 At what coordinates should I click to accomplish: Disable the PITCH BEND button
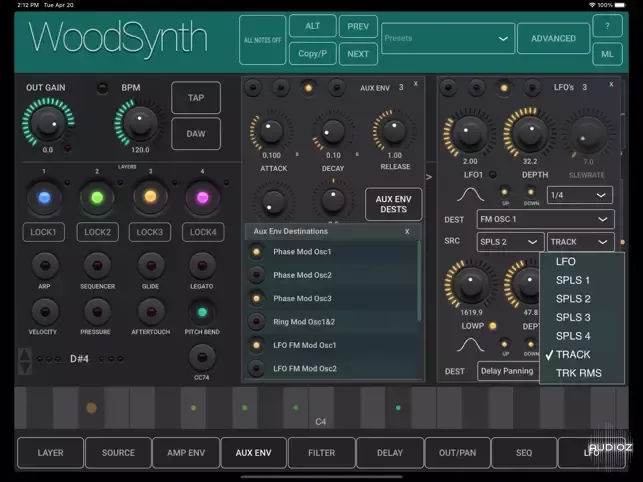202,312
